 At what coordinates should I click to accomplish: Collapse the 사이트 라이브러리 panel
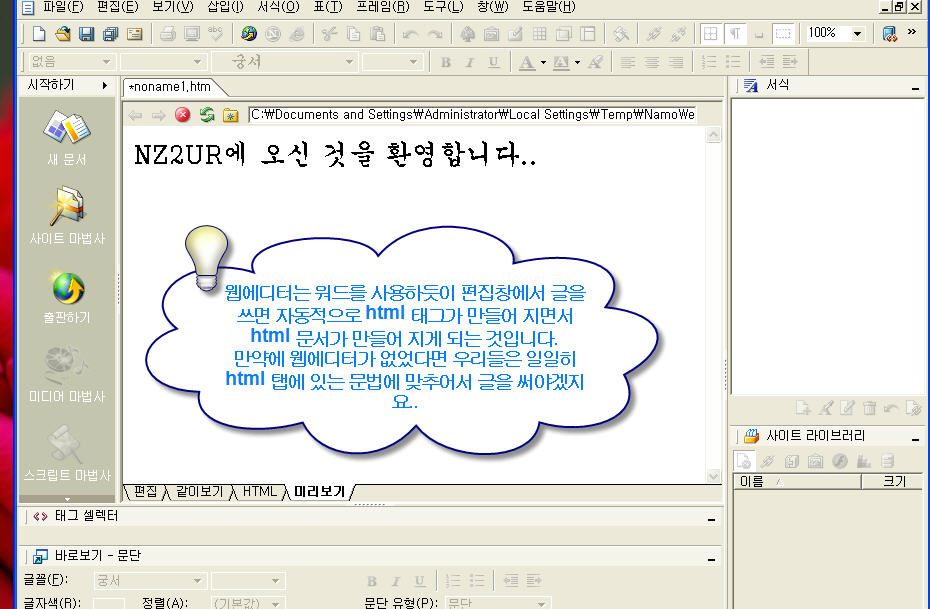915,439
